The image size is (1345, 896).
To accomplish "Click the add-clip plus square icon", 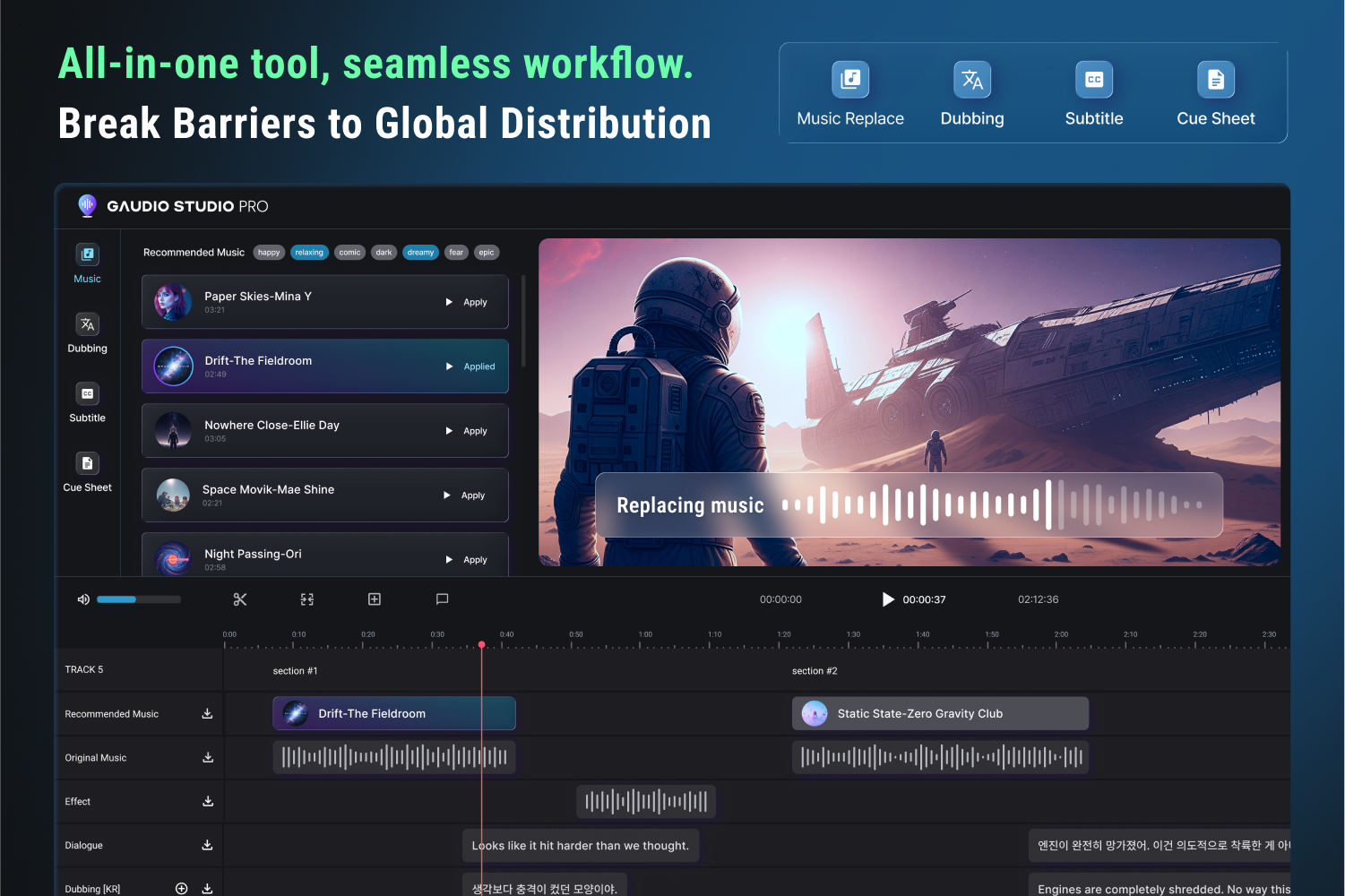I will [375, 599].
